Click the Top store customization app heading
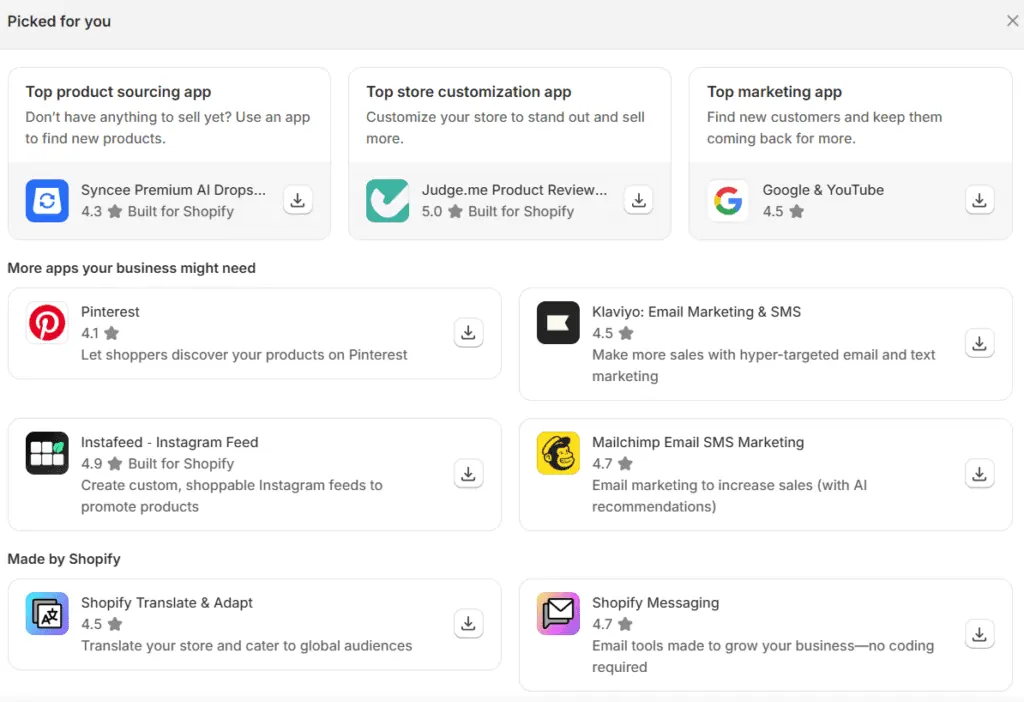Screen dimensions: 1024x702 click(468, 92)
